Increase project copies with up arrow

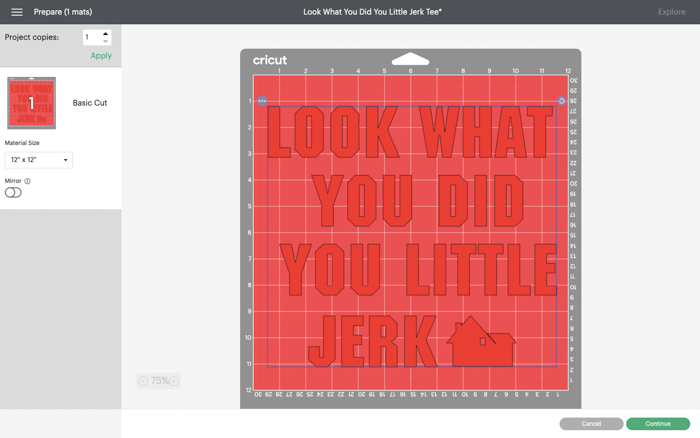pos(105,33)
